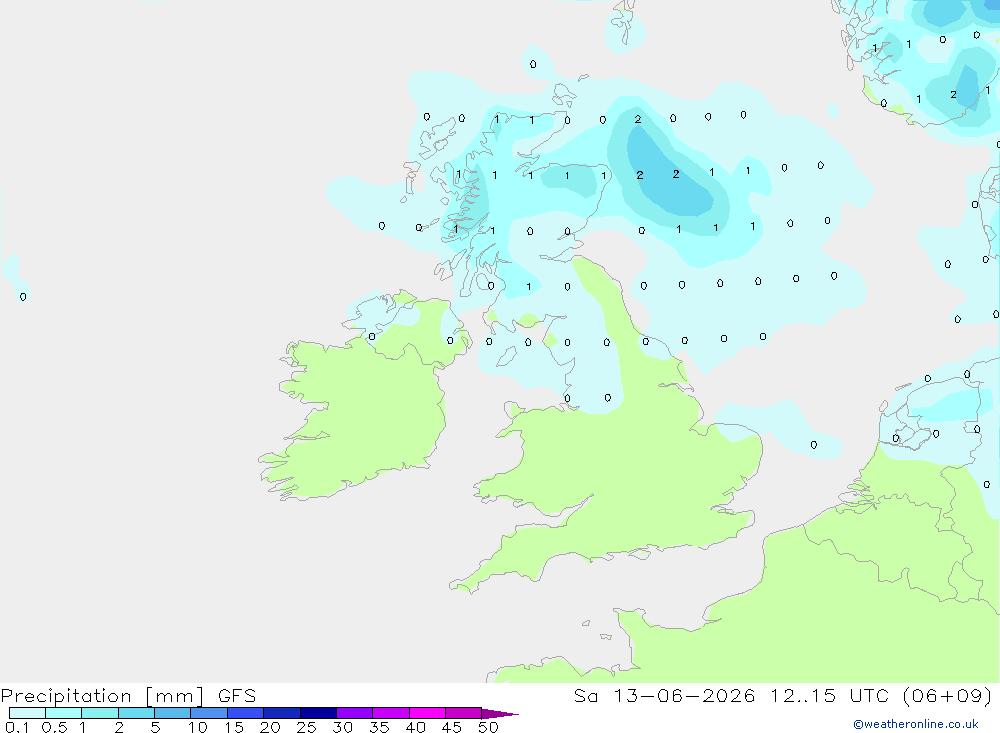Click the '25' legend tick label

(x=306, y=727)
